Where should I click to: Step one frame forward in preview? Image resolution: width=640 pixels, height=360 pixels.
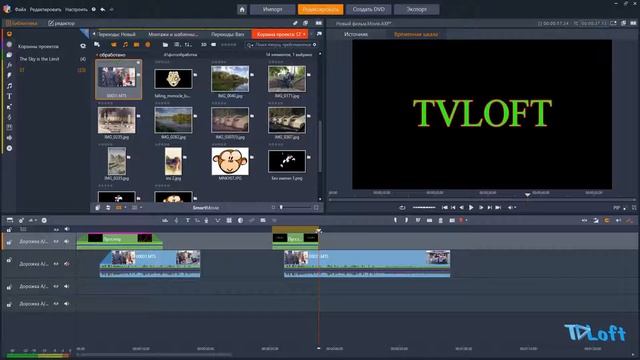[481, 208]
